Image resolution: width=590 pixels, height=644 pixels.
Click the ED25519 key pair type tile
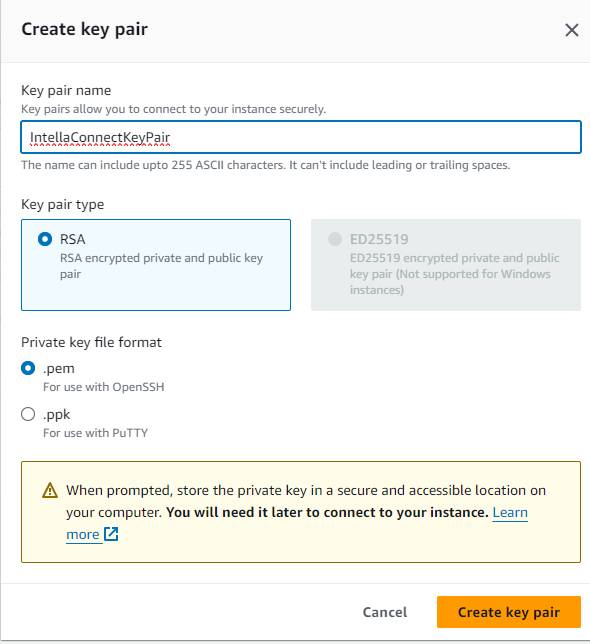tap(446, 265)
